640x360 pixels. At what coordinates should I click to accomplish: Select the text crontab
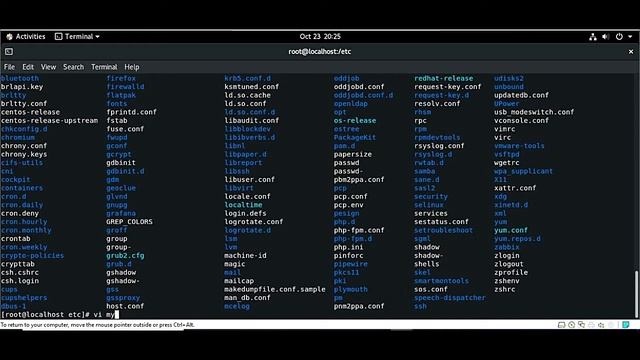16,239
